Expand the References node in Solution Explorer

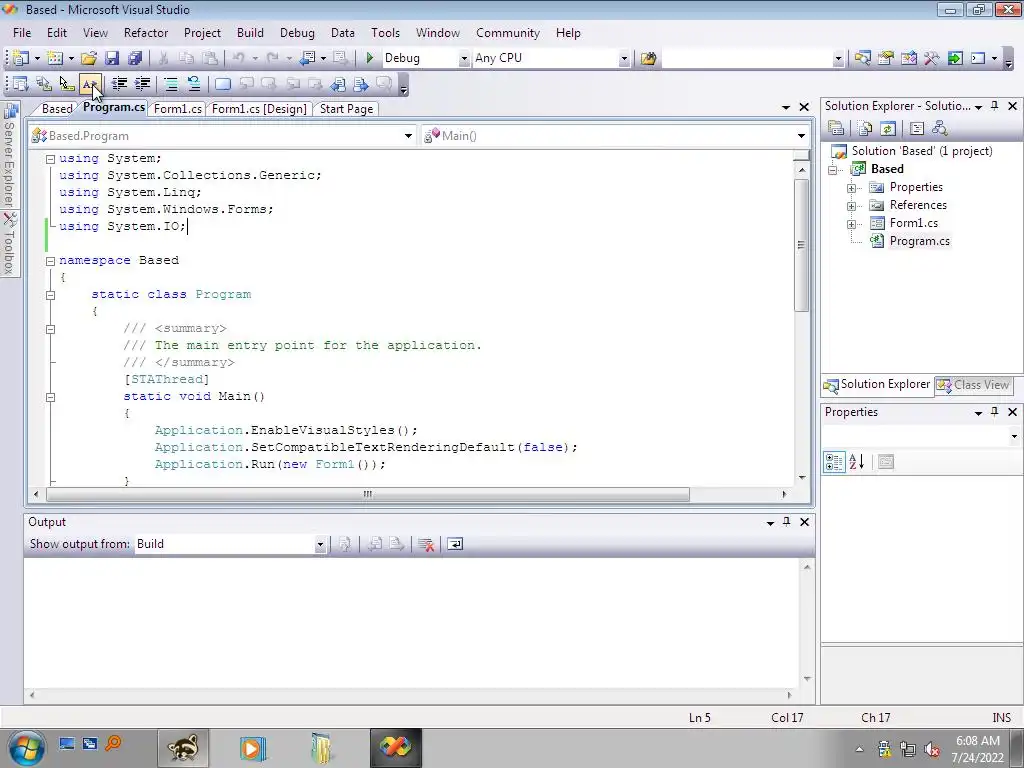pyautogui.click(x=852, y=206)
